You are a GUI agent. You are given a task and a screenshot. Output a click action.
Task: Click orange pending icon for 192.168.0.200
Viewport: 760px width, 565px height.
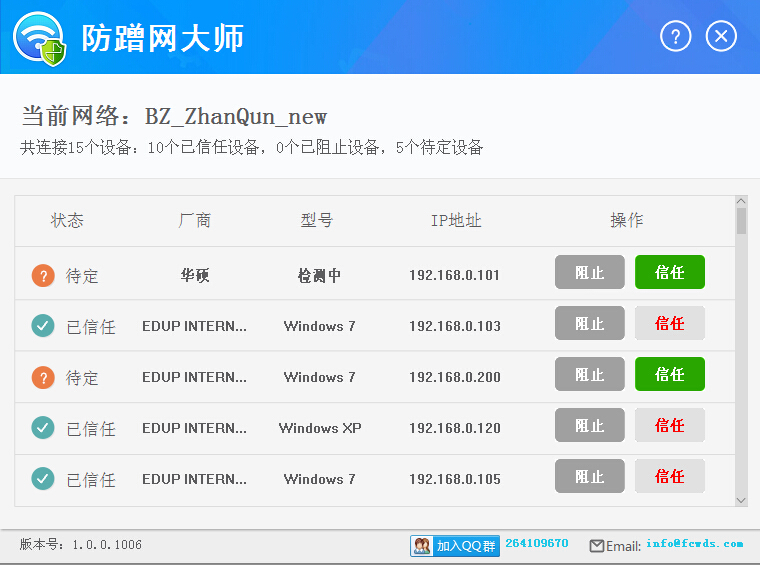click(x=42, y=377)
